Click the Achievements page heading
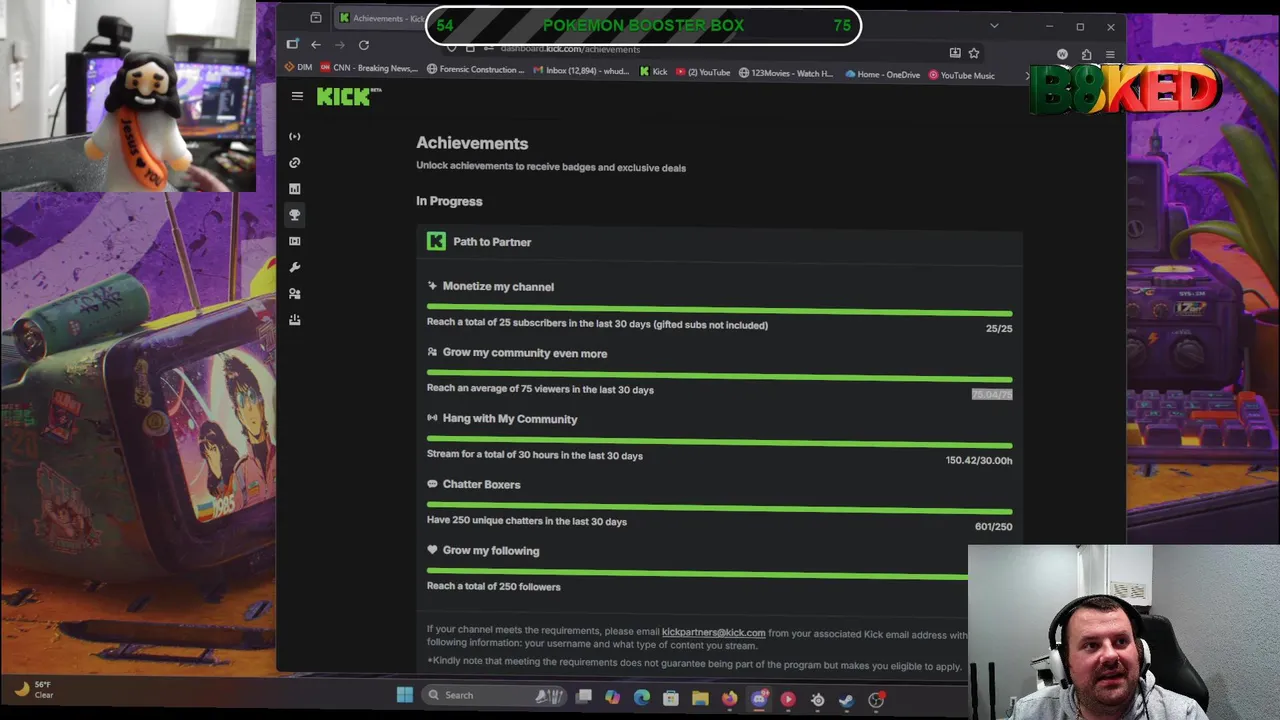 coord(472,143)
